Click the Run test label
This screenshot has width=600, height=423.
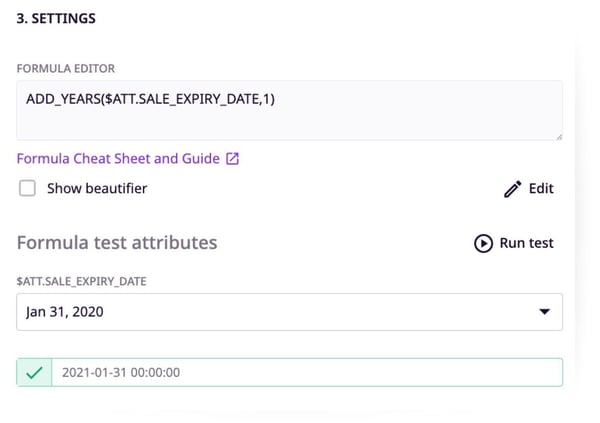coord(527,243)
